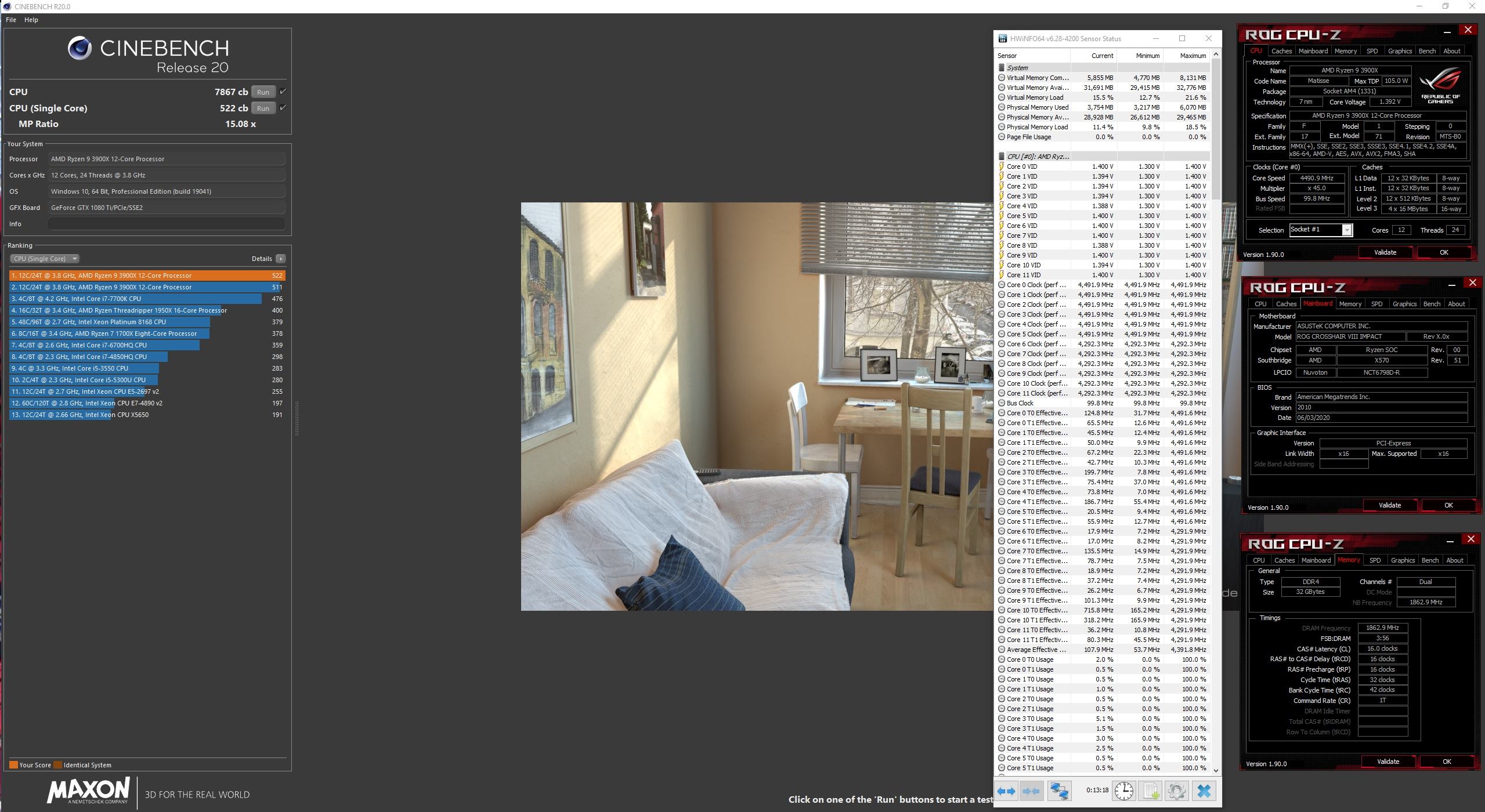Select the orange 3900X ranking row scoring 522
This screenshot has width=1485, height=812.
[147, 275]
